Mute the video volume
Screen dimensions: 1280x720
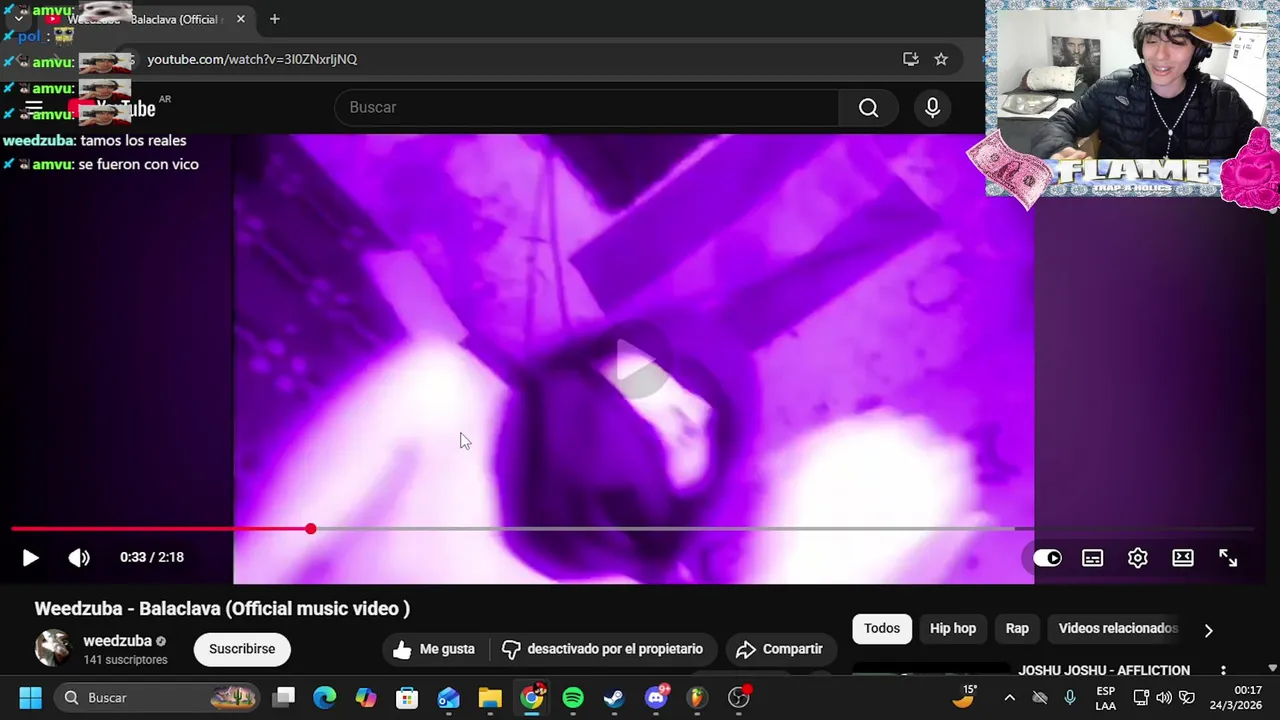click(x=79, y=558)
